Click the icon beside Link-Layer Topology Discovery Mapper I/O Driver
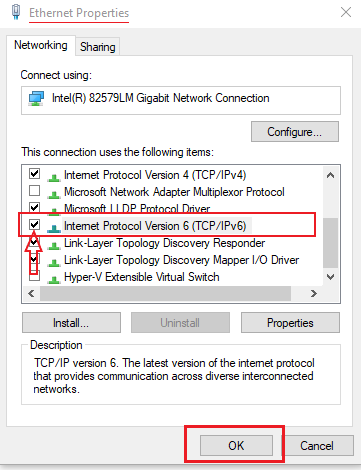This screenshot has height=470, width=361. click(54, 261)
